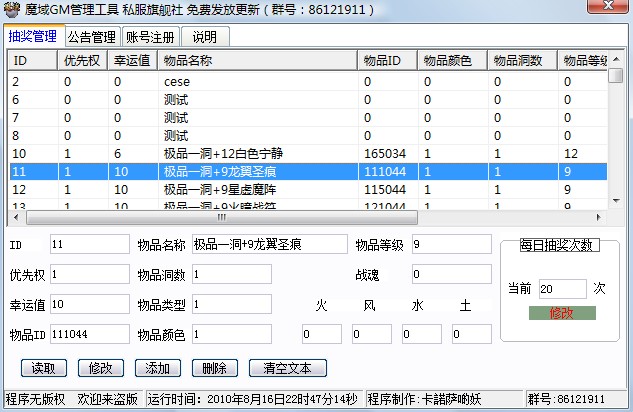Click the app icon in the title bar
The height and width of the screenshot is (412, 633).
coord(11,11)
